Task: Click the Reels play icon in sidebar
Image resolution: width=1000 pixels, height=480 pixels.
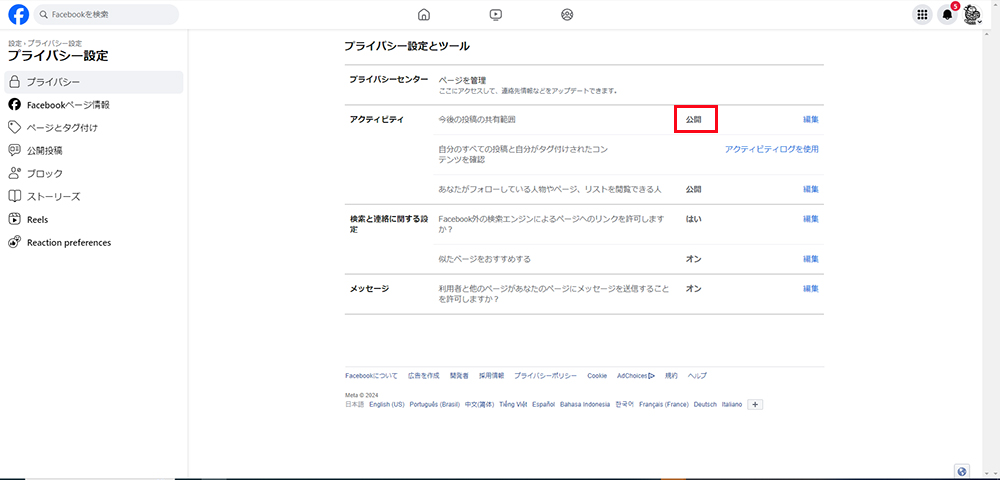Action: (15, 219)
